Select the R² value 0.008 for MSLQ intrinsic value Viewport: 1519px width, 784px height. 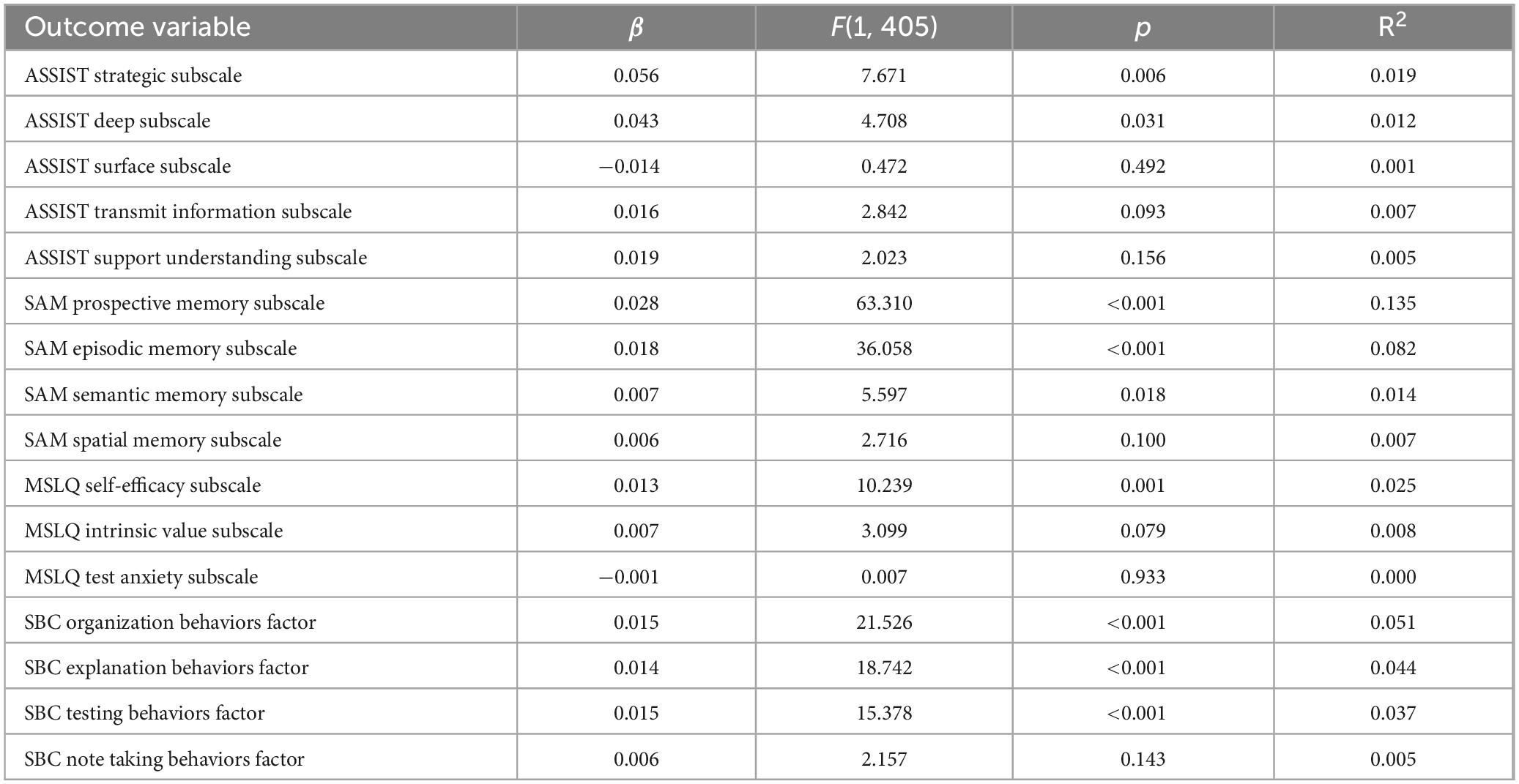(x=1393, y=531)
